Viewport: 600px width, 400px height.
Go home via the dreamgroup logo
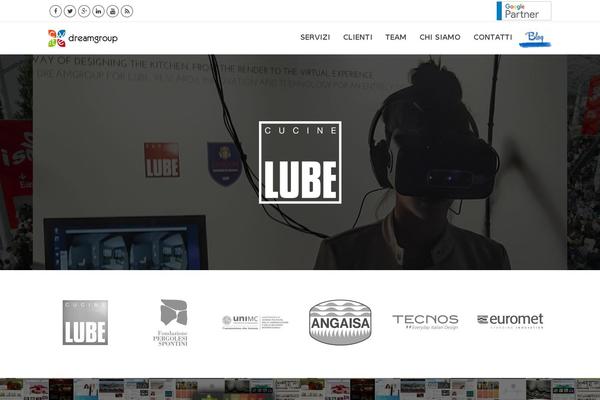tap(83, 38)
